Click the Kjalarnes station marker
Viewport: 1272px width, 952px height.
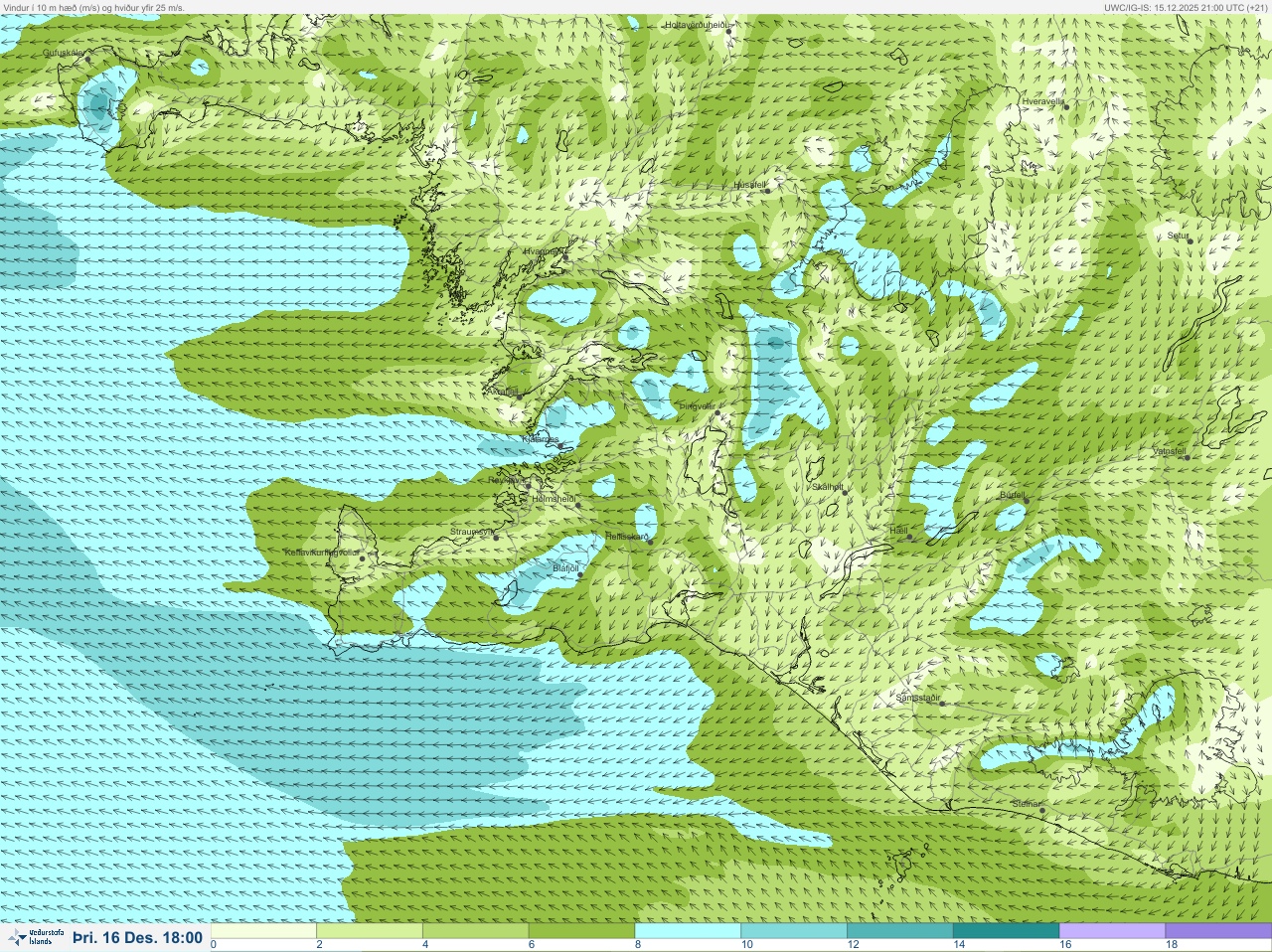click(561, 446)
